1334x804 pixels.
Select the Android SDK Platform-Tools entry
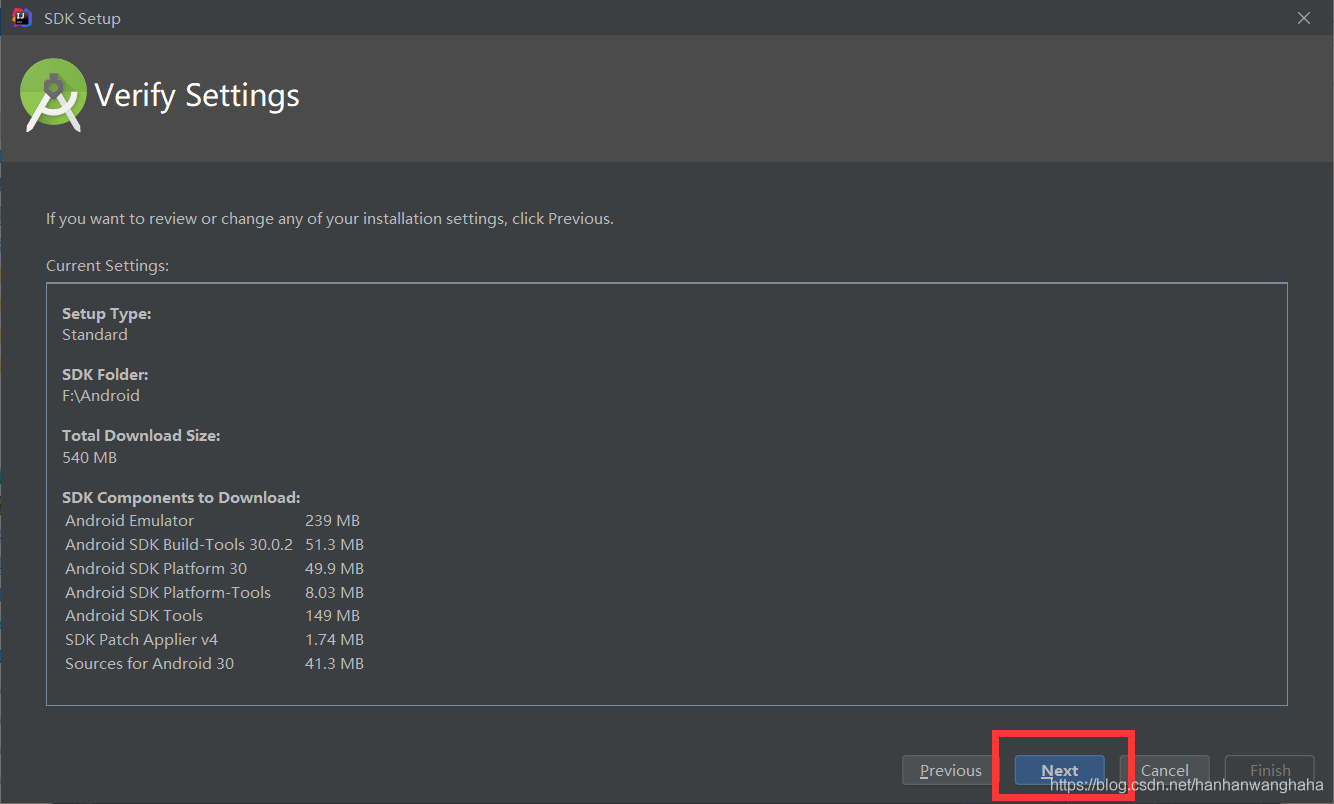168,592
